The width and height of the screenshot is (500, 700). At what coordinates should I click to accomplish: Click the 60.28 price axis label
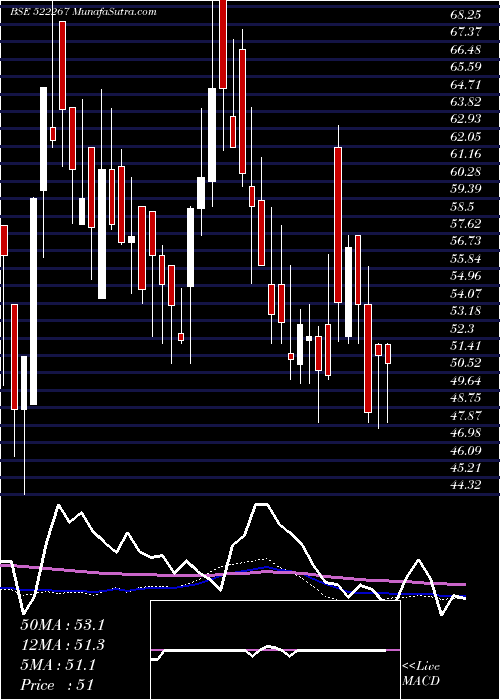(466, 171)
